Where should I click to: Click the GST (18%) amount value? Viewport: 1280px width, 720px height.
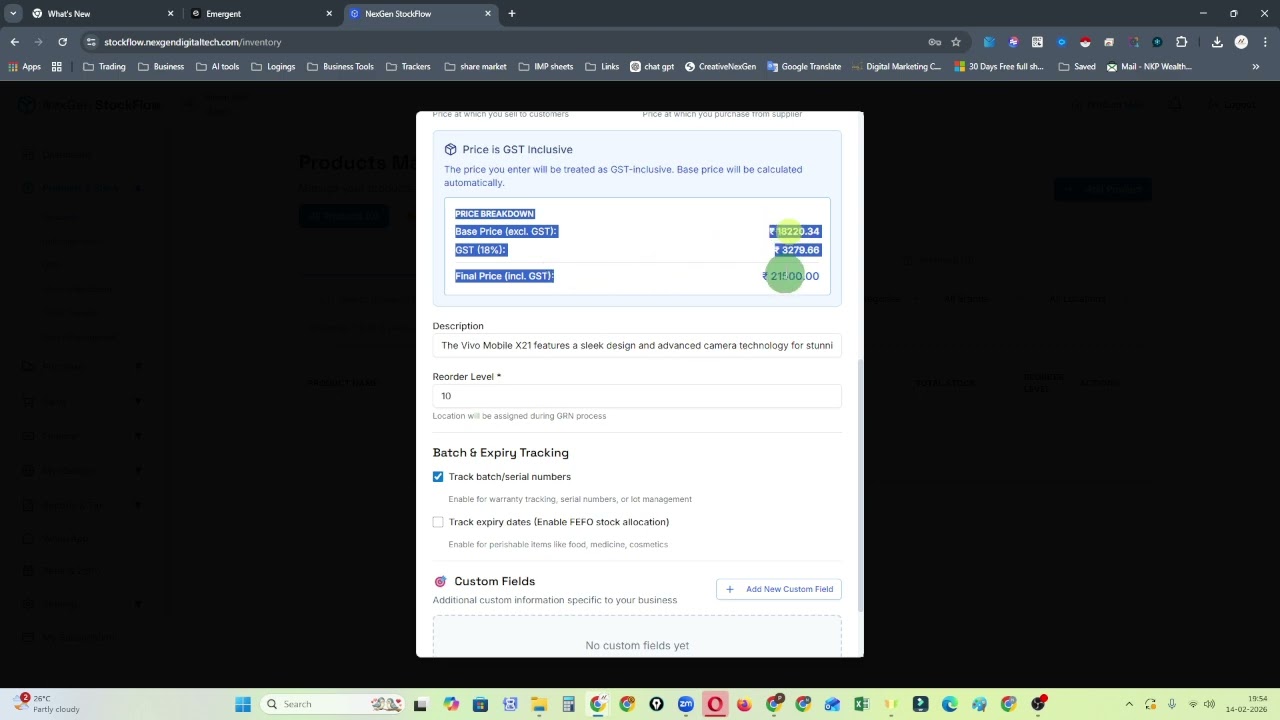pos(797,250)
